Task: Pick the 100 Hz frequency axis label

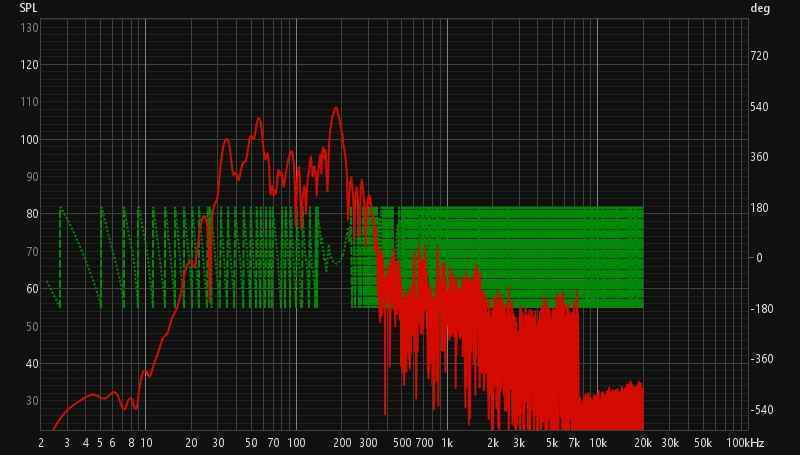Action: [296, 443]
